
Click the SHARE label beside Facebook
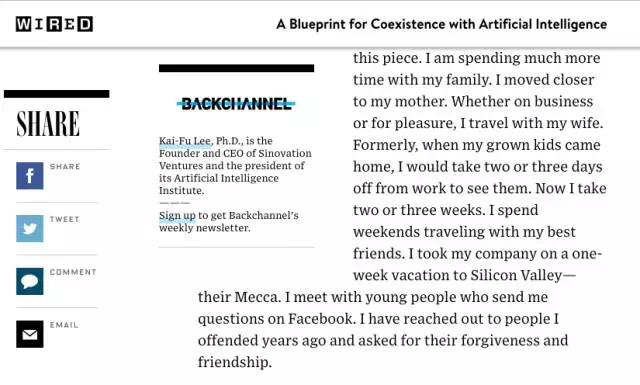click(65, 167)
